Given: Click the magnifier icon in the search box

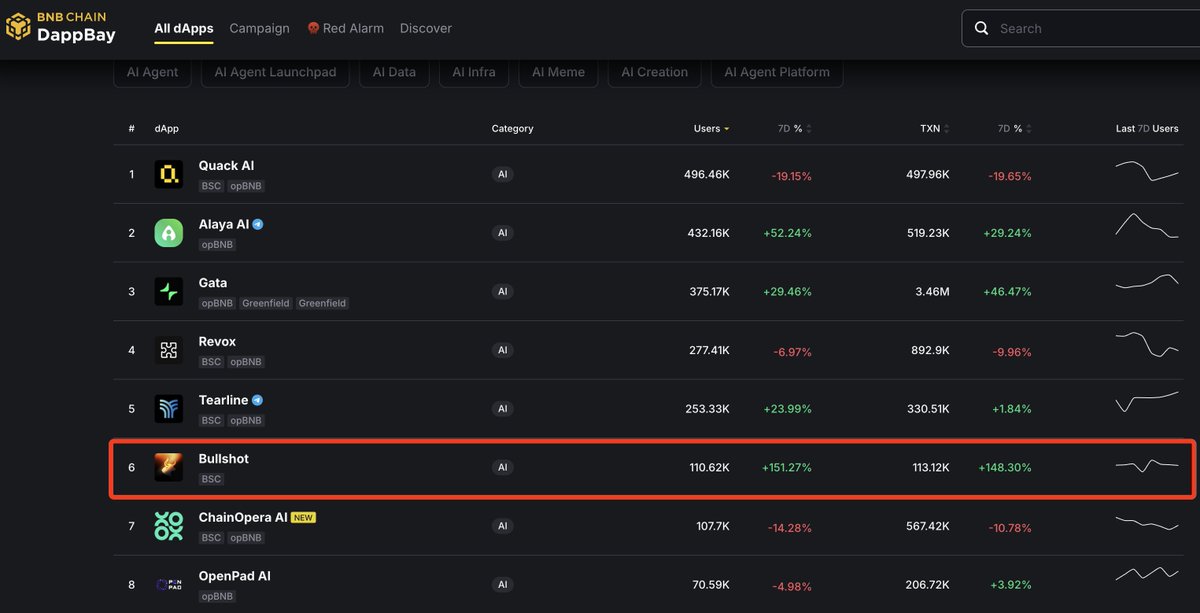Looking at the screenshot, I should [982, 29].
